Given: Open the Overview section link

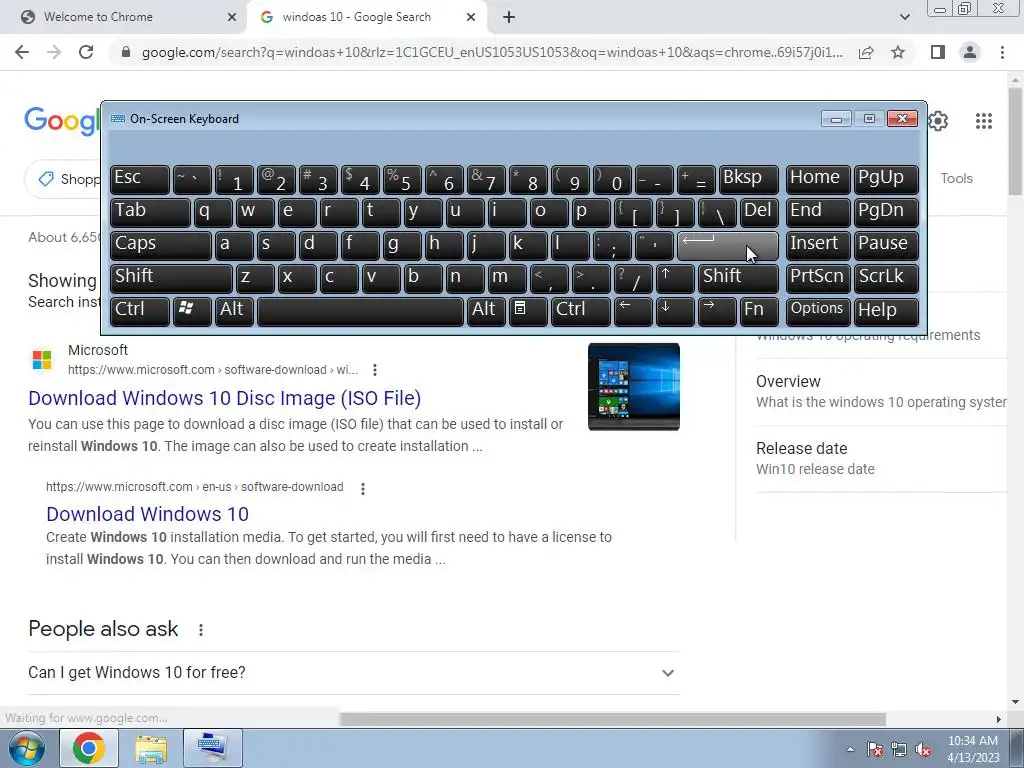Looking at the screenshot, I should point(788,381).
